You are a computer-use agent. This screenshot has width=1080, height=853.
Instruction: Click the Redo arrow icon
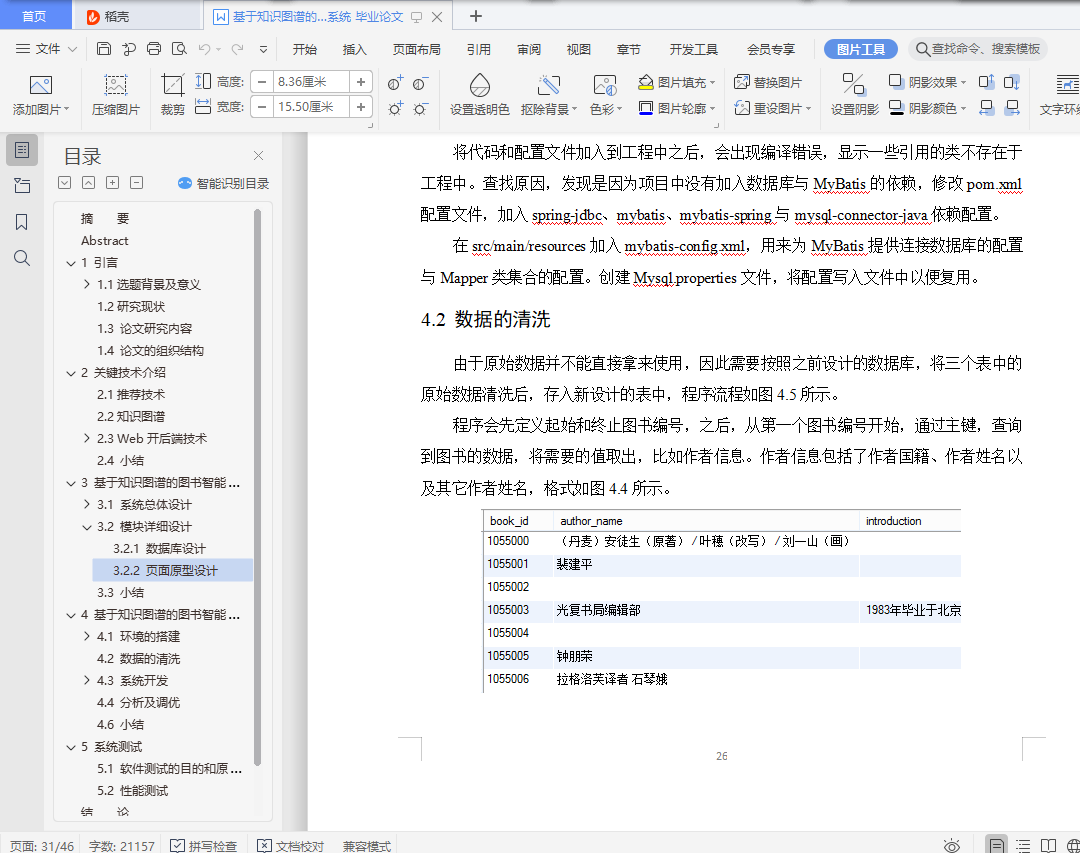point(238,49)
